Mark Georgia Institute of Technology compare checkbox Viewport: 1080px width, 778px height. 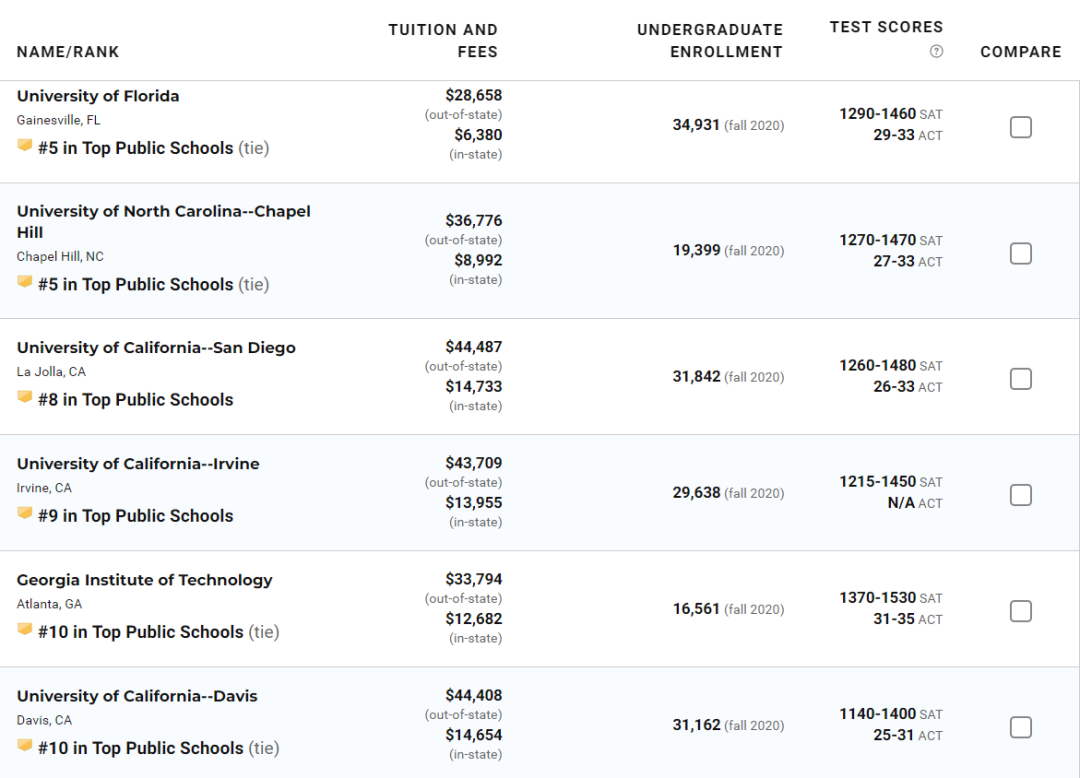(x=1021, y=611)
